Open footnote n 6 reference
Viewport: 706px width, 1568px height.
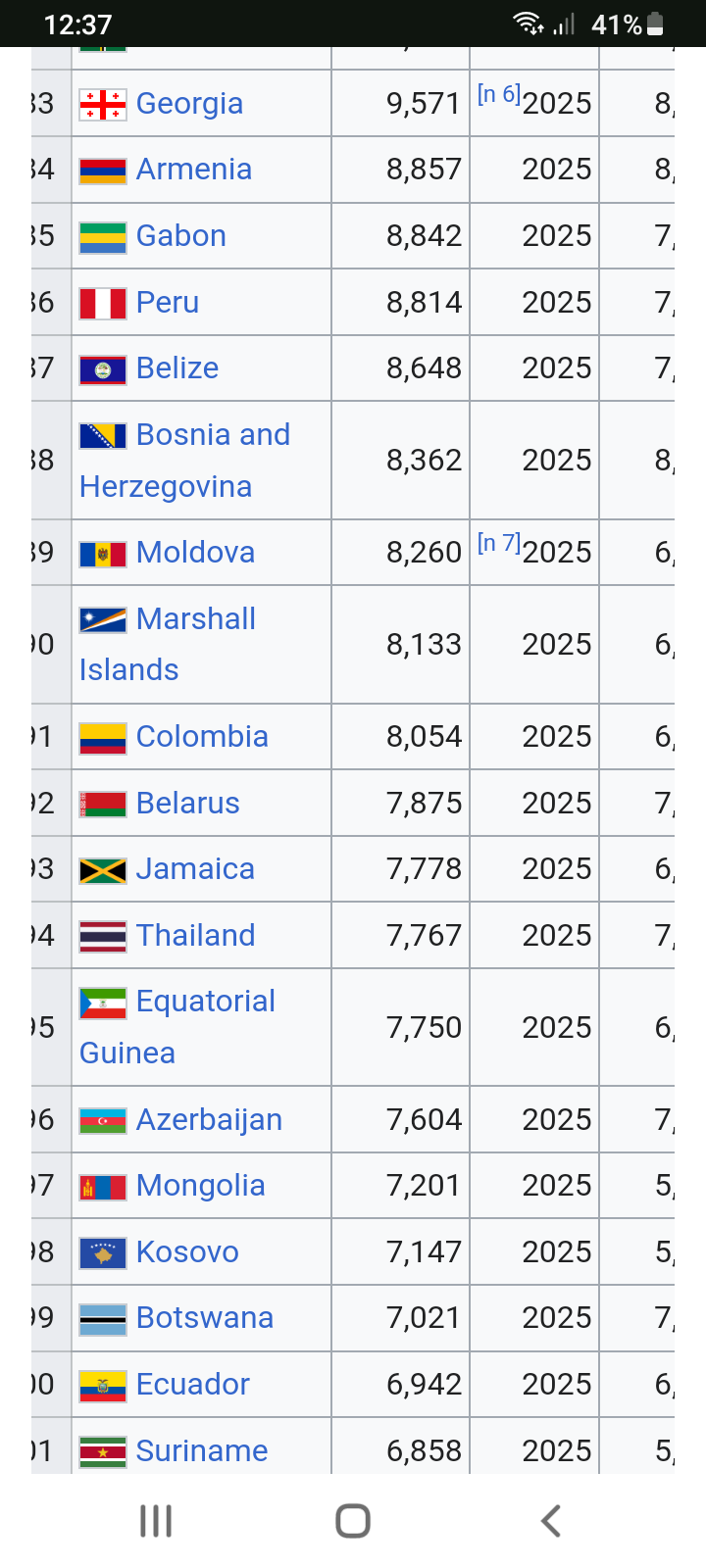tap(498, 94)
